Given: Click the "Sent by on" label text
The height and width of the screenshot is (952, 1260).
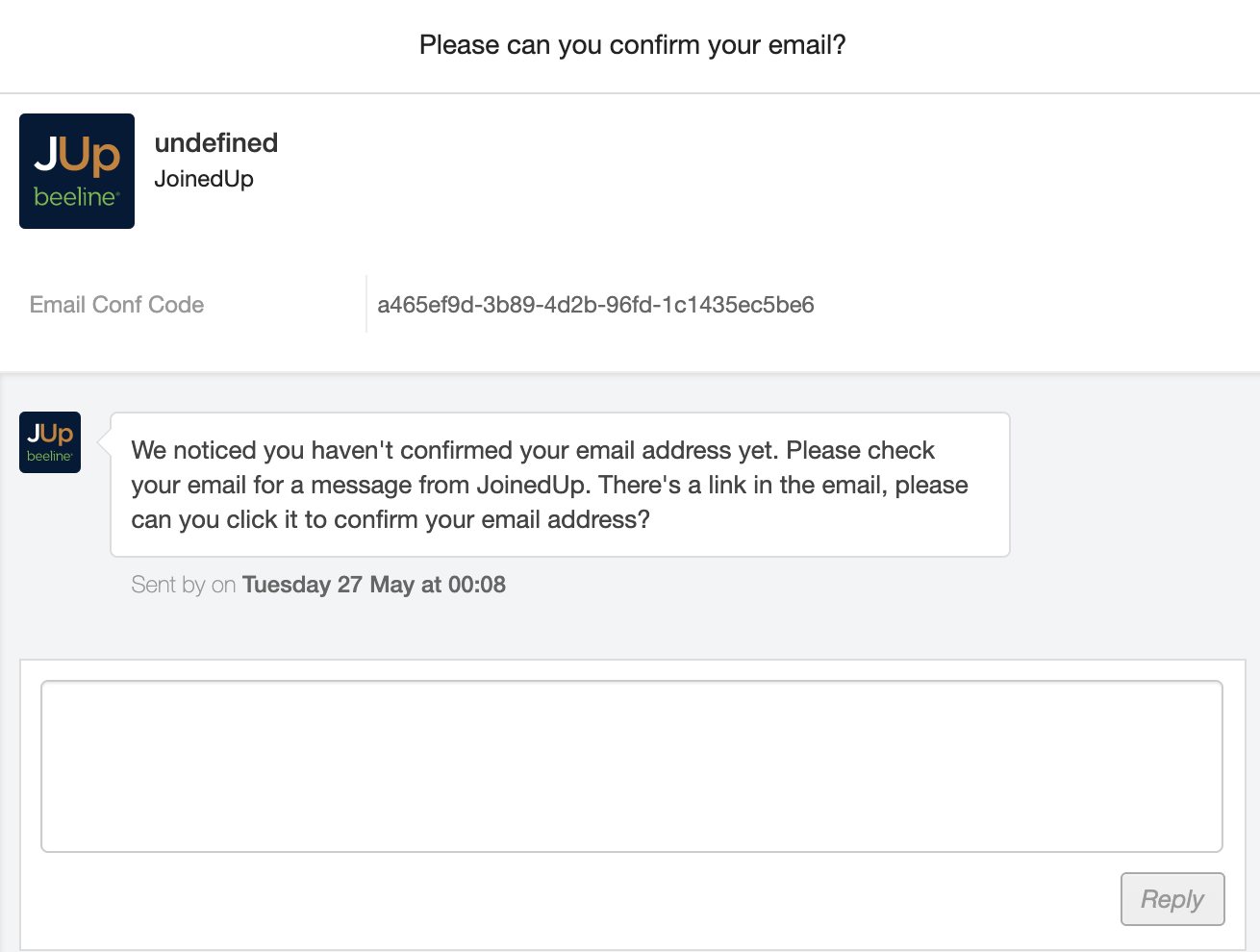Looking at the screenshot, I should click(183, 585).
